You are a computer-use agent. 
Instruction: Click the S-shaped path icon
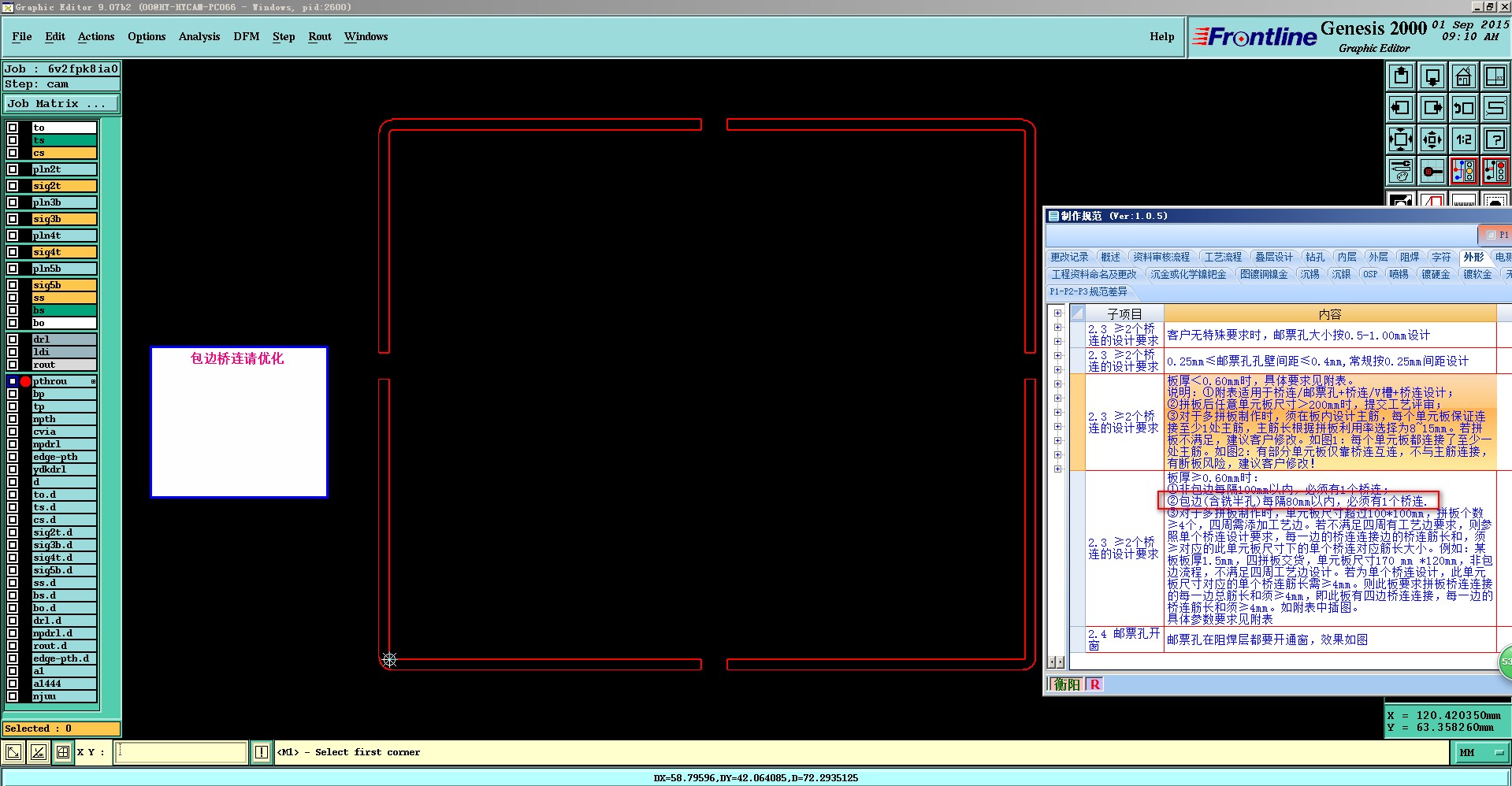point(1495,108)
